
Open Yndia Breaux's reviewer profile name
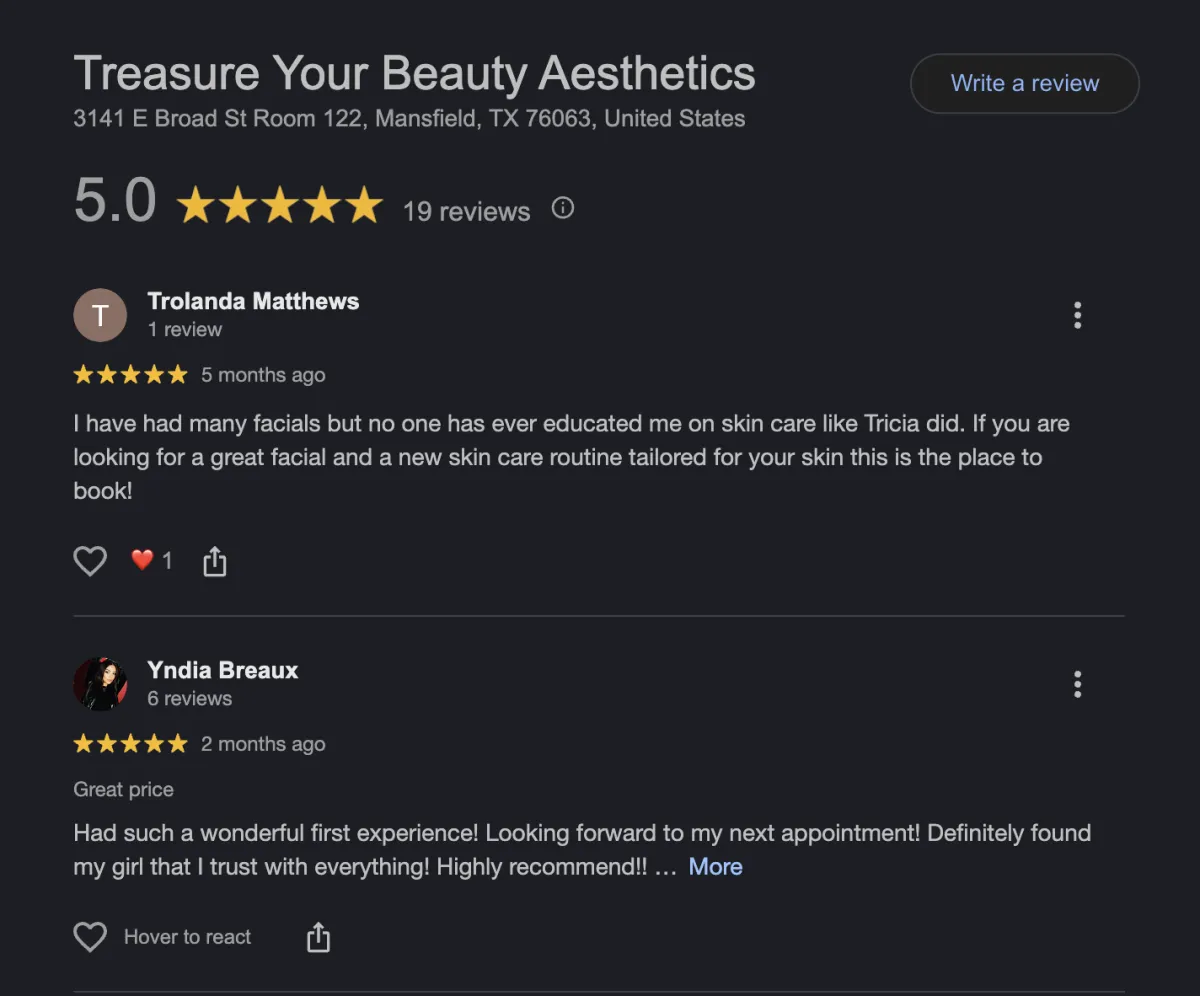point(222,670)
